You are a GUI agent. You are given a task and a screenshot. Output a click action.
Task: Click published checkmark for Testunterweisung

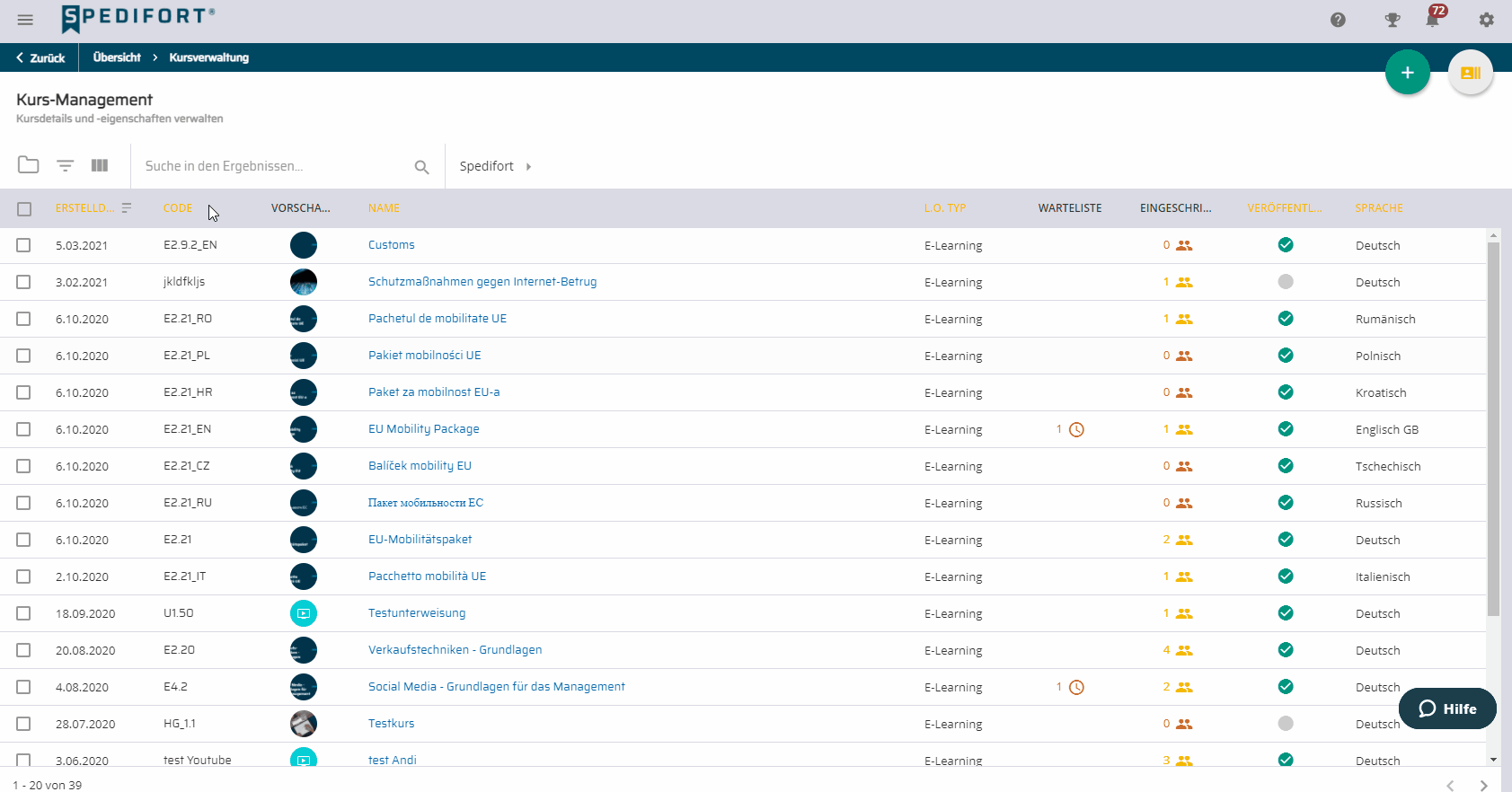(x=1286, y=613)
